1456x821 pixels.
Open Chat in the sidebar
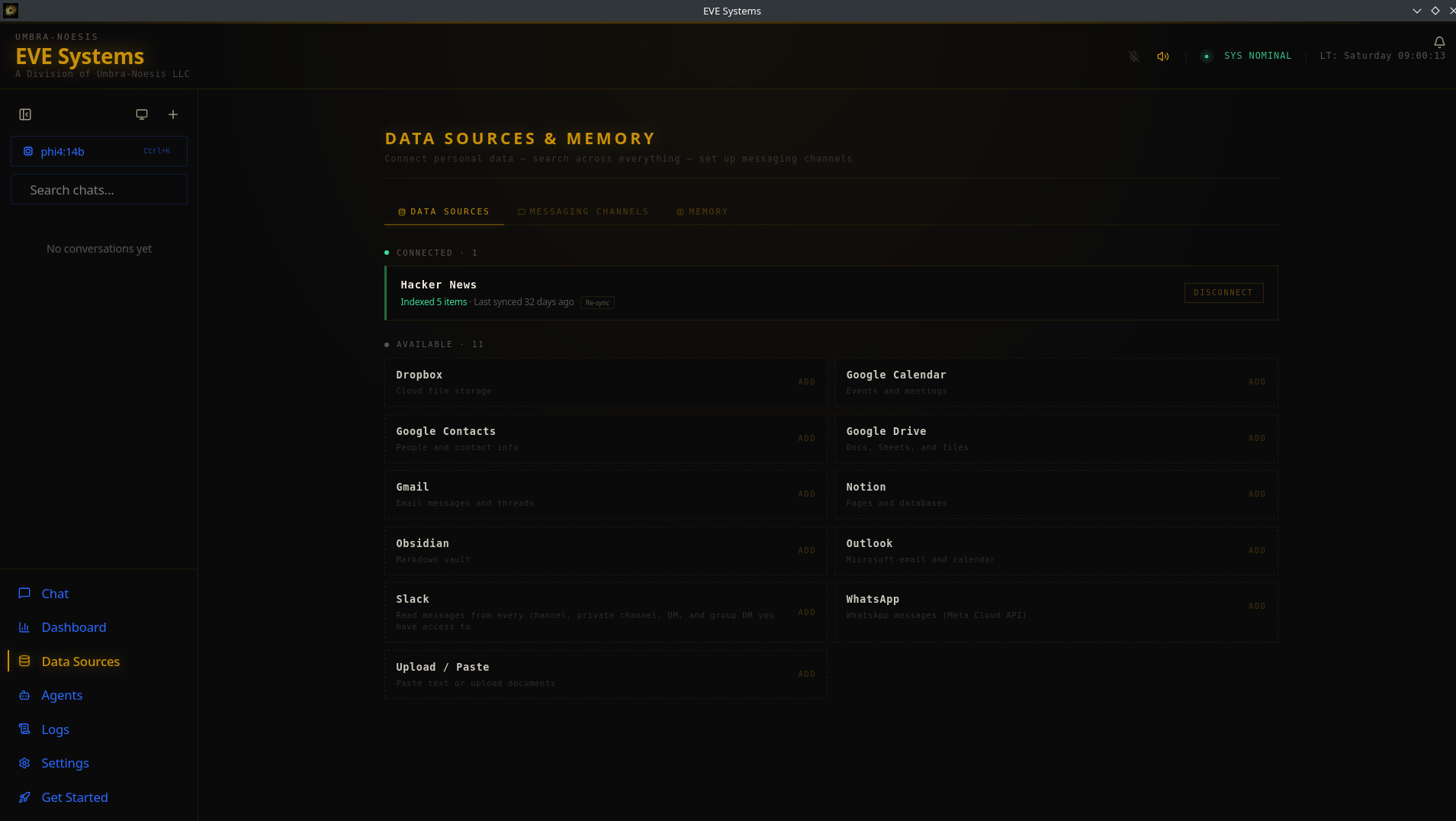55,594
